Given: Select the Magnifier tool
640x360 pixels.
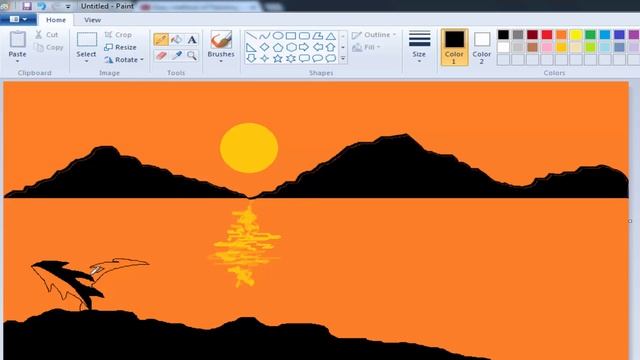Looking at the screenshot, I should [192, 56].
